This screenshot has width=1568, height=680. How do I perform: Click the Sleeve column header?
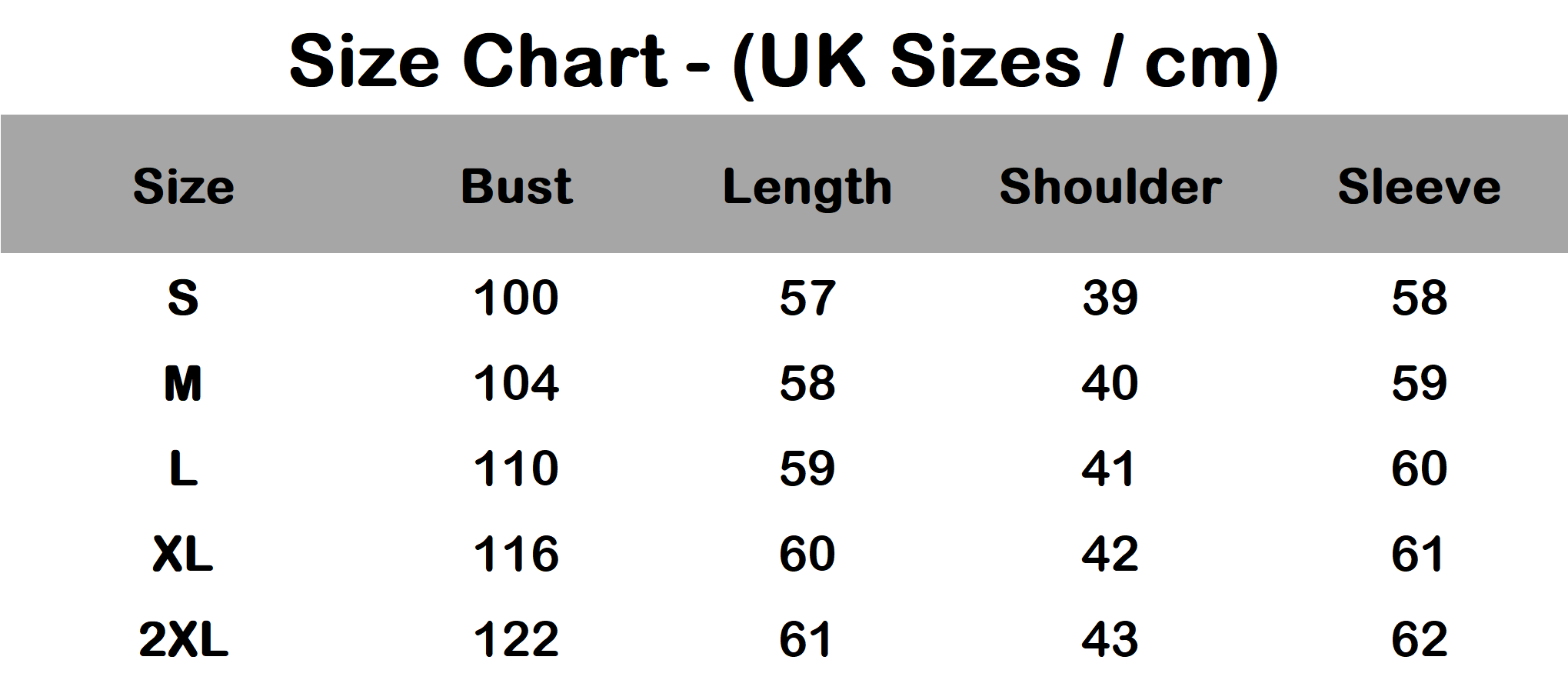1419,186
